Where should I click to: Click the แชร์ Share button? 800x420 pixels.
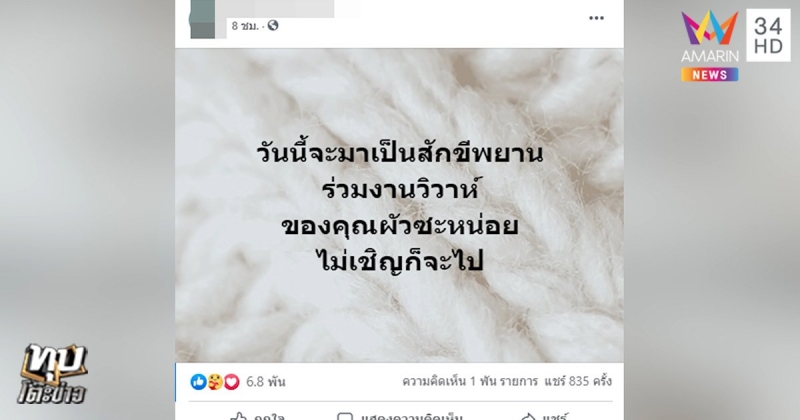coord(544,417)
